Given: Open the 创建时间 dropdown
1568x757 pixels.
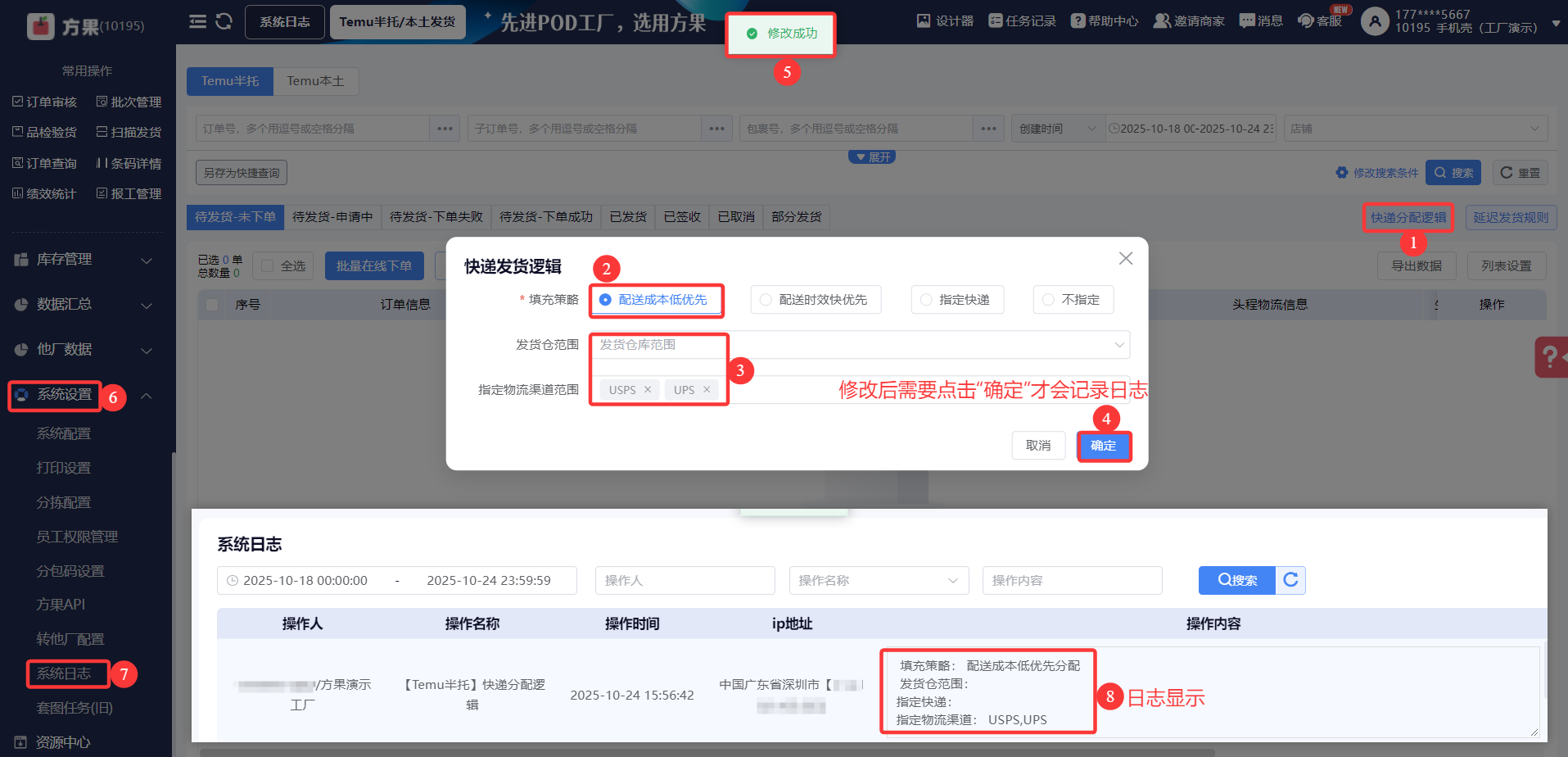Looking at the screenshot, I should (x=1058, y=129).
